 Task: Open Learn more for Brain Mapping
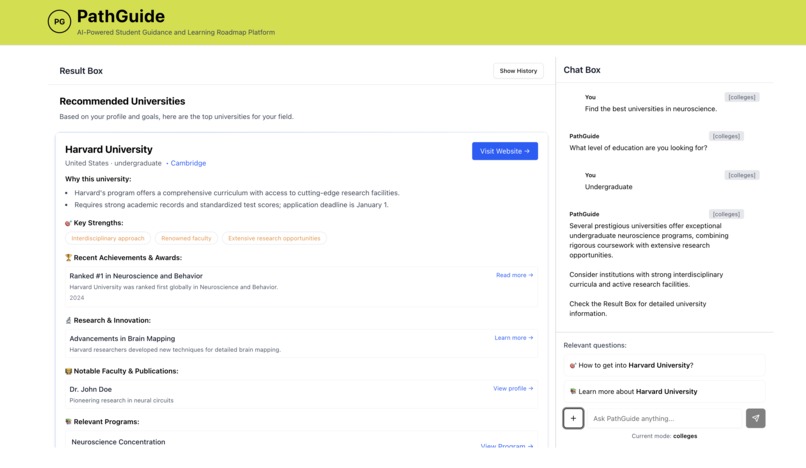point(514,338)
